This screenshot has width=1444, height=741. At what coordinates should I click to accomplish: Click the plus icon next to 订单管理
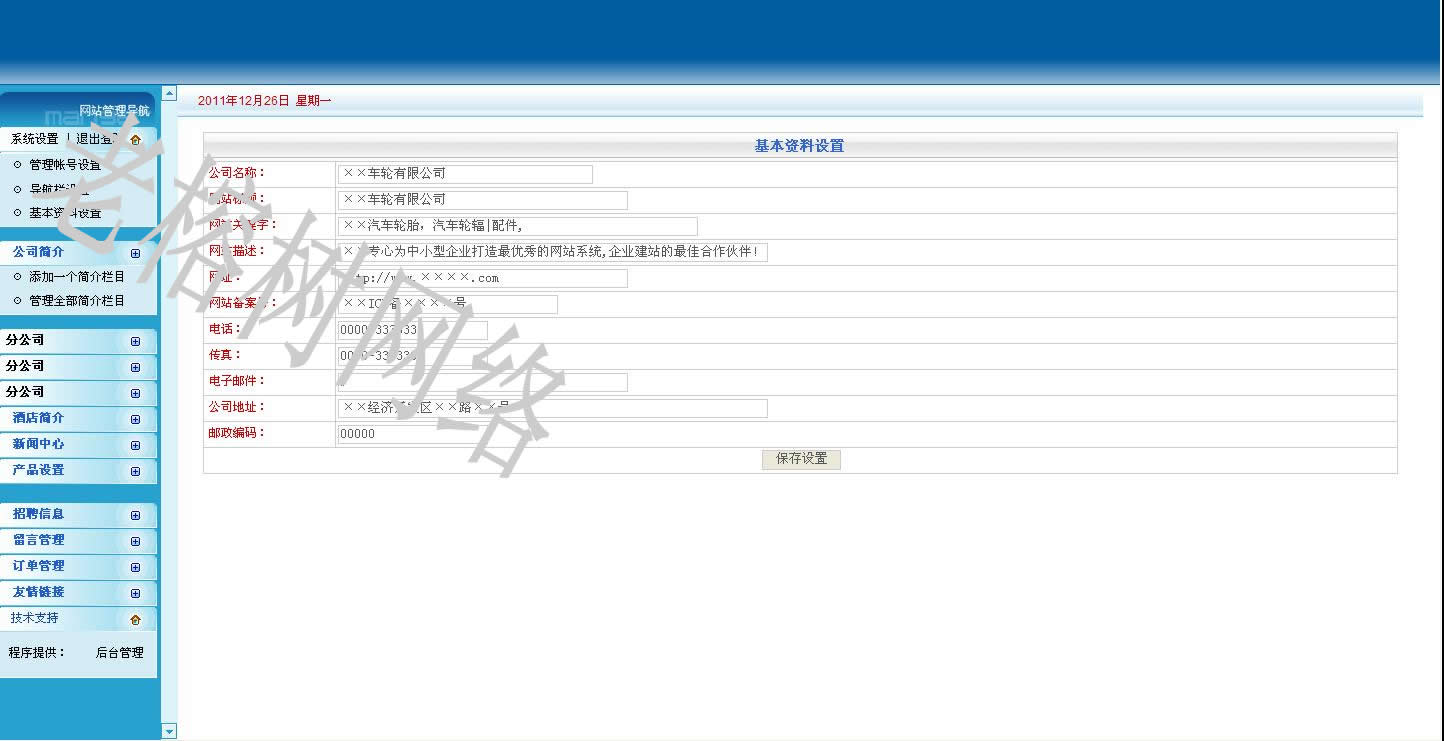(x=136, y=567)
